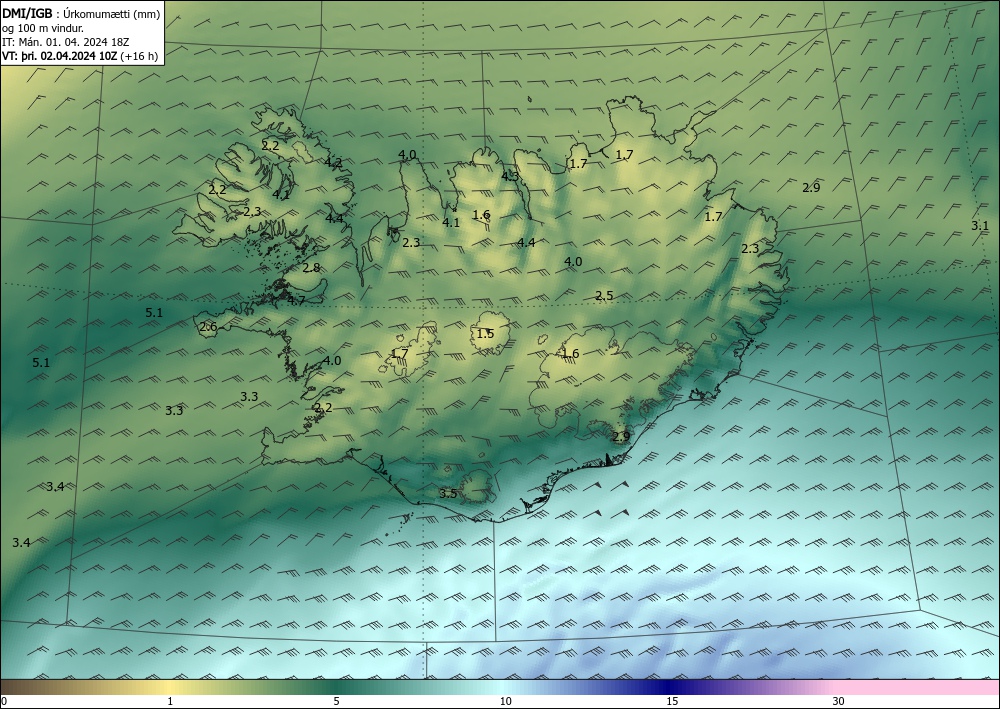The width and height of the screenshot is (1000, 709).
Task: Click the '10' tick on the color scale
Action: (x=505, y=701)
